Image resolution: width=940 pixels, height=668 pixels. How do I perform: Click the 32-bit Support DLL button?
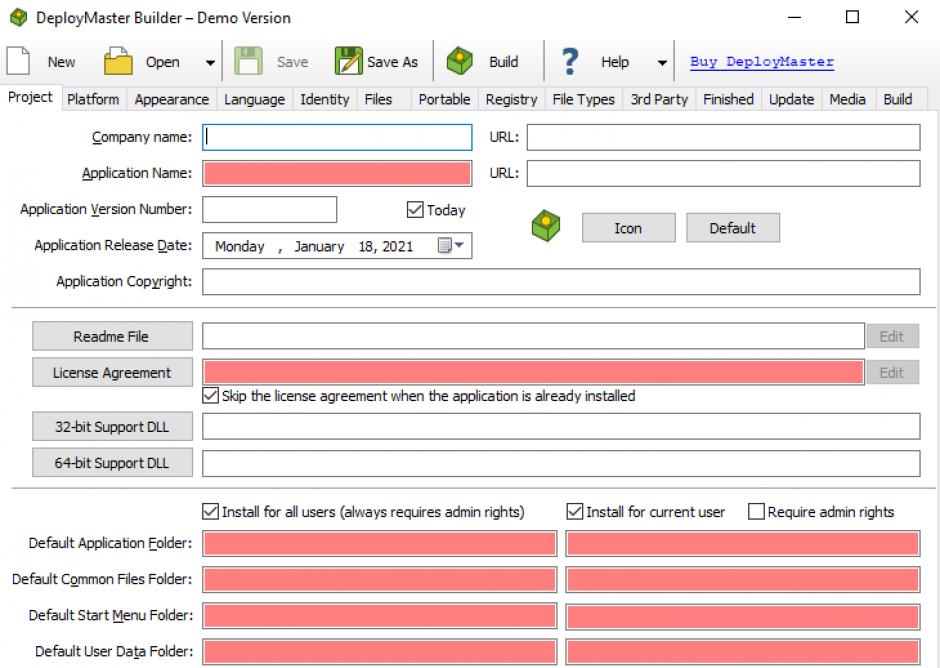pos(112,426)
